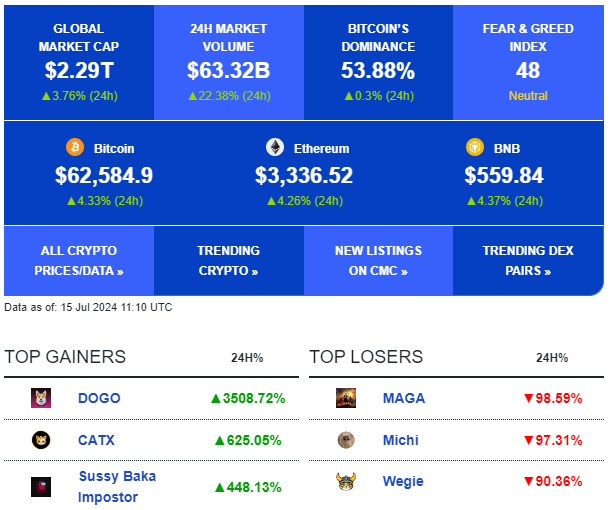Open the MAGA token link
The image size is (610, 510).
click(404, 398)
